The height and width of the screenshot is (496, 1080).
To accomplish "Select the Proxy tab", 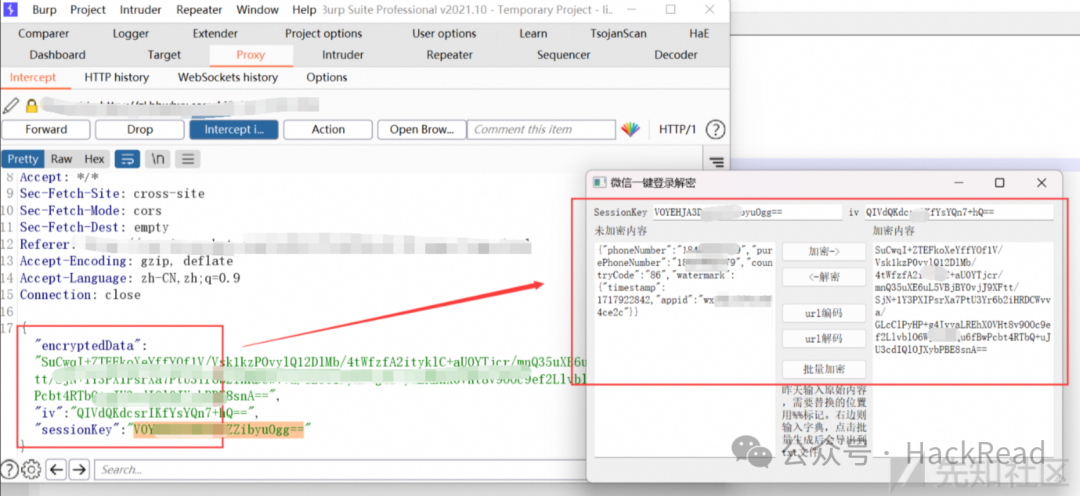I will (251, 55).
